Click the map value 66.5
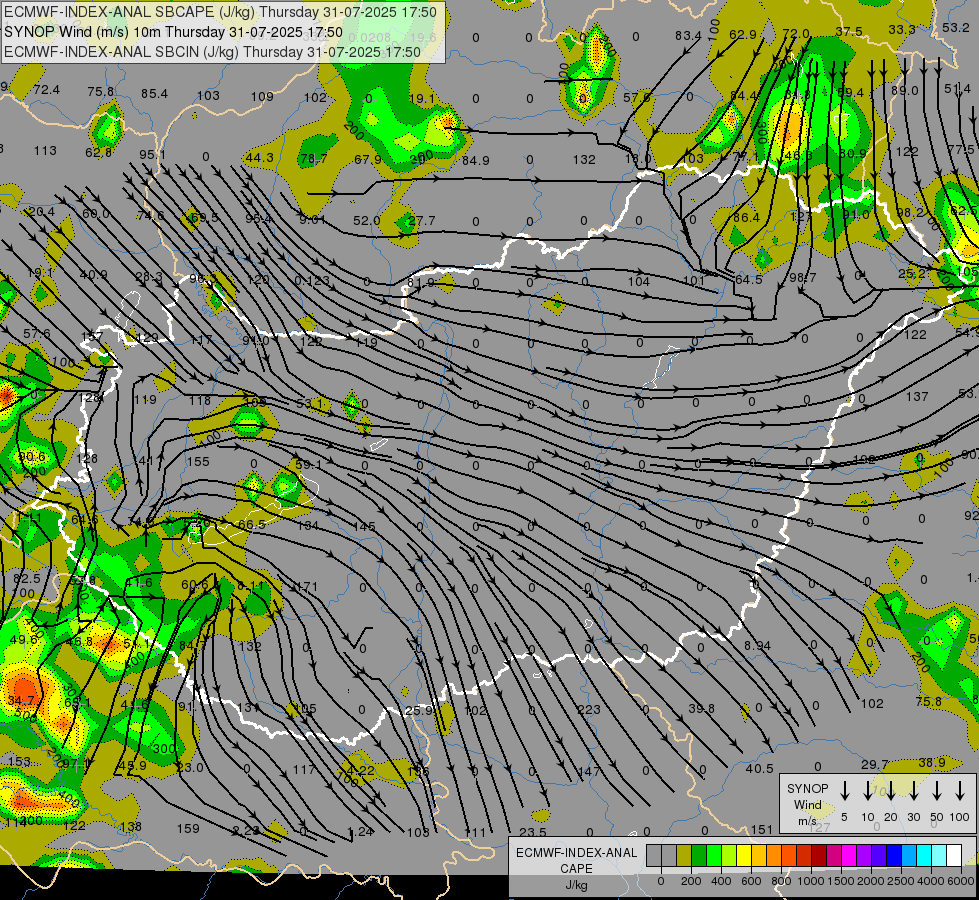The image size is (979, 900). click(x=252, y=524)
